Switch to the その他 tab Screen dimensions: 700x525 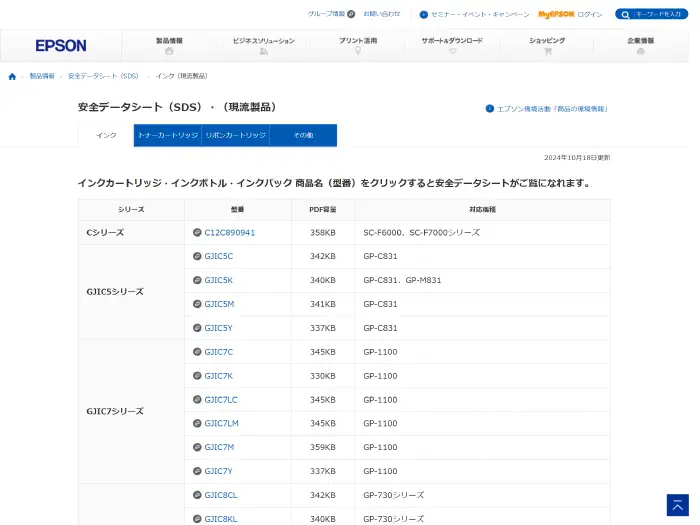(x=304, y=135)
